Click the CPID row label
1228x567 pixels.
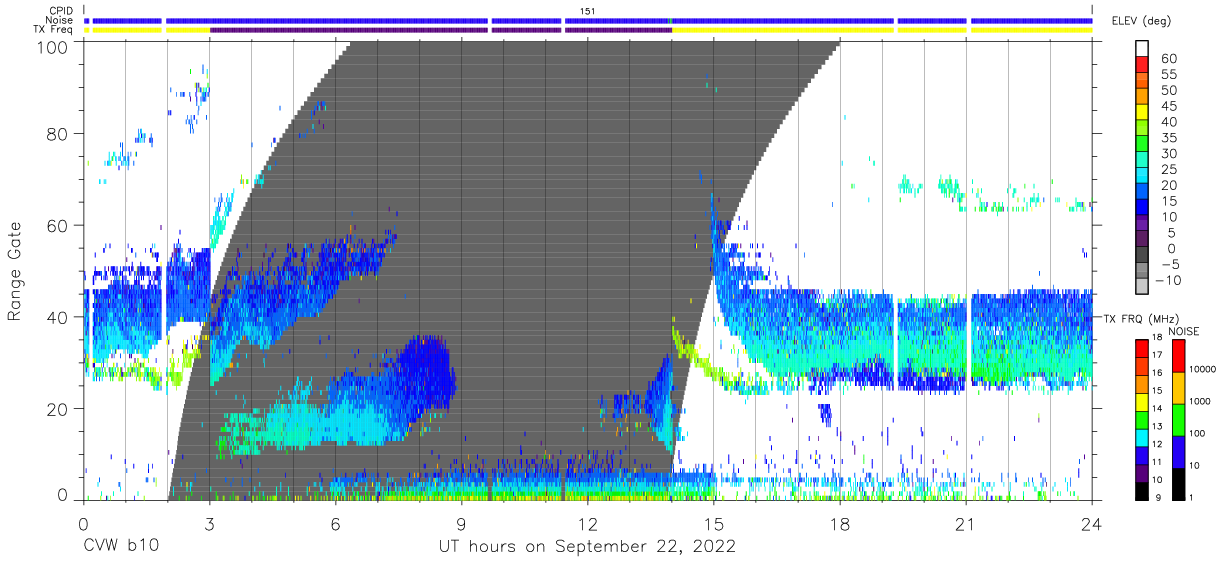click(x=61, y=11)
